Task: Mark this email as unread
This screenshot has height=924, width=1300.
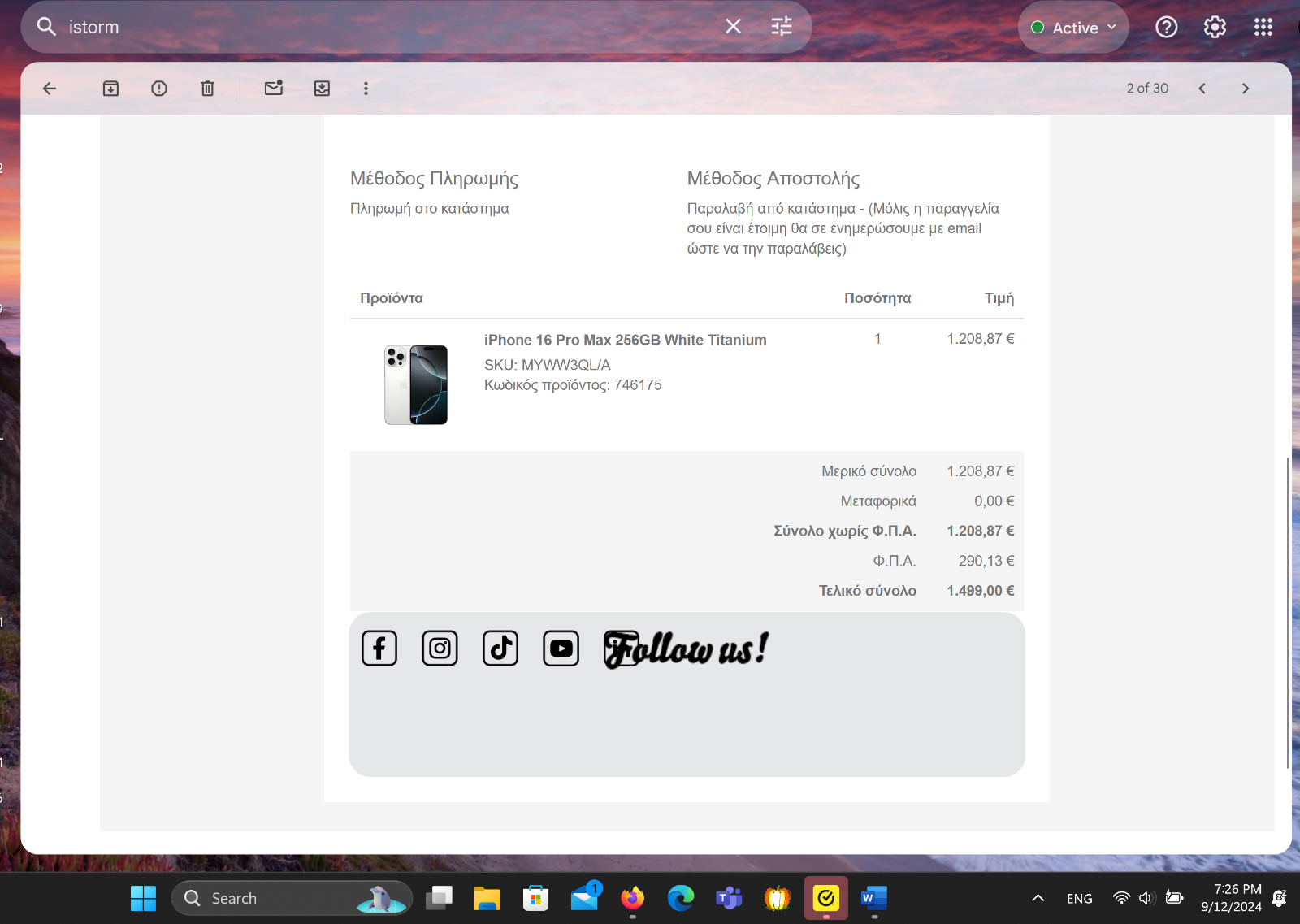Action: pyautogui.click(x=274, y=89)
